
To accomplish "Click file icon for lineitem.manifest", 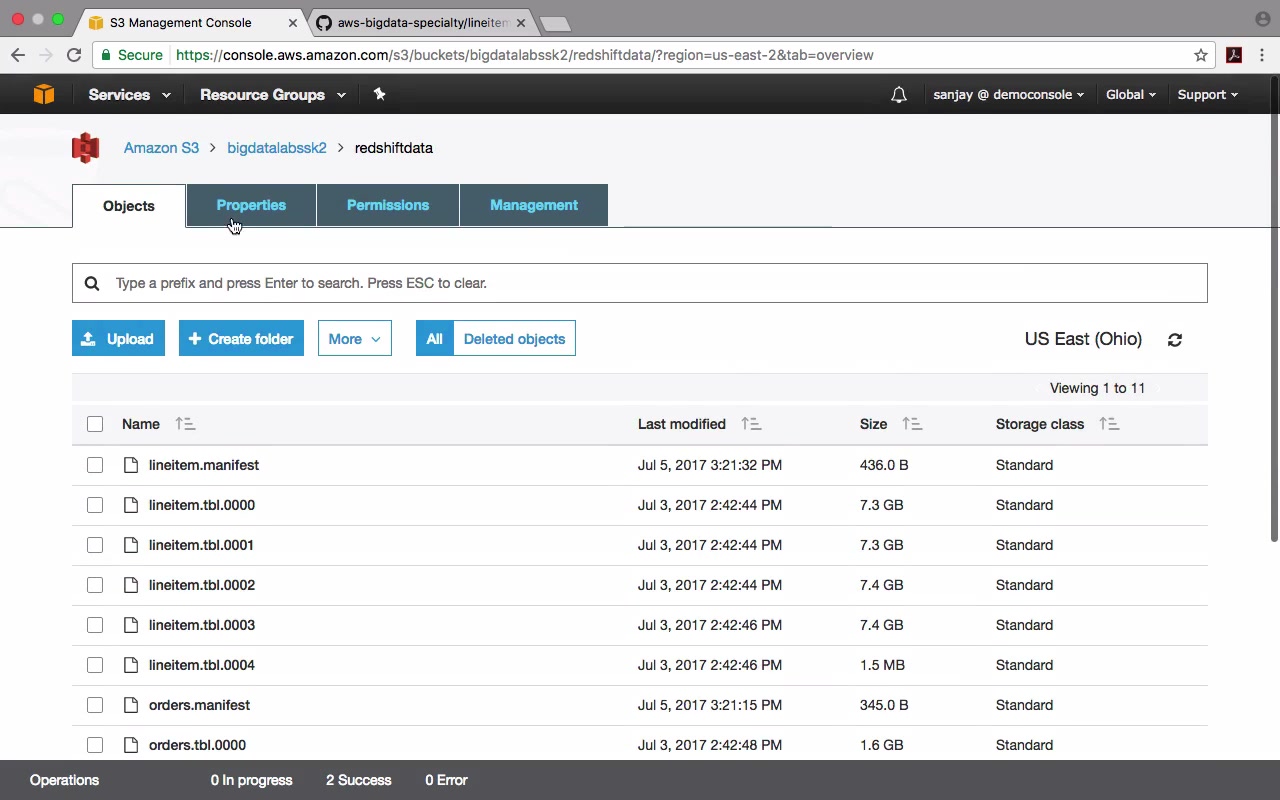I will tap(131, 465).
